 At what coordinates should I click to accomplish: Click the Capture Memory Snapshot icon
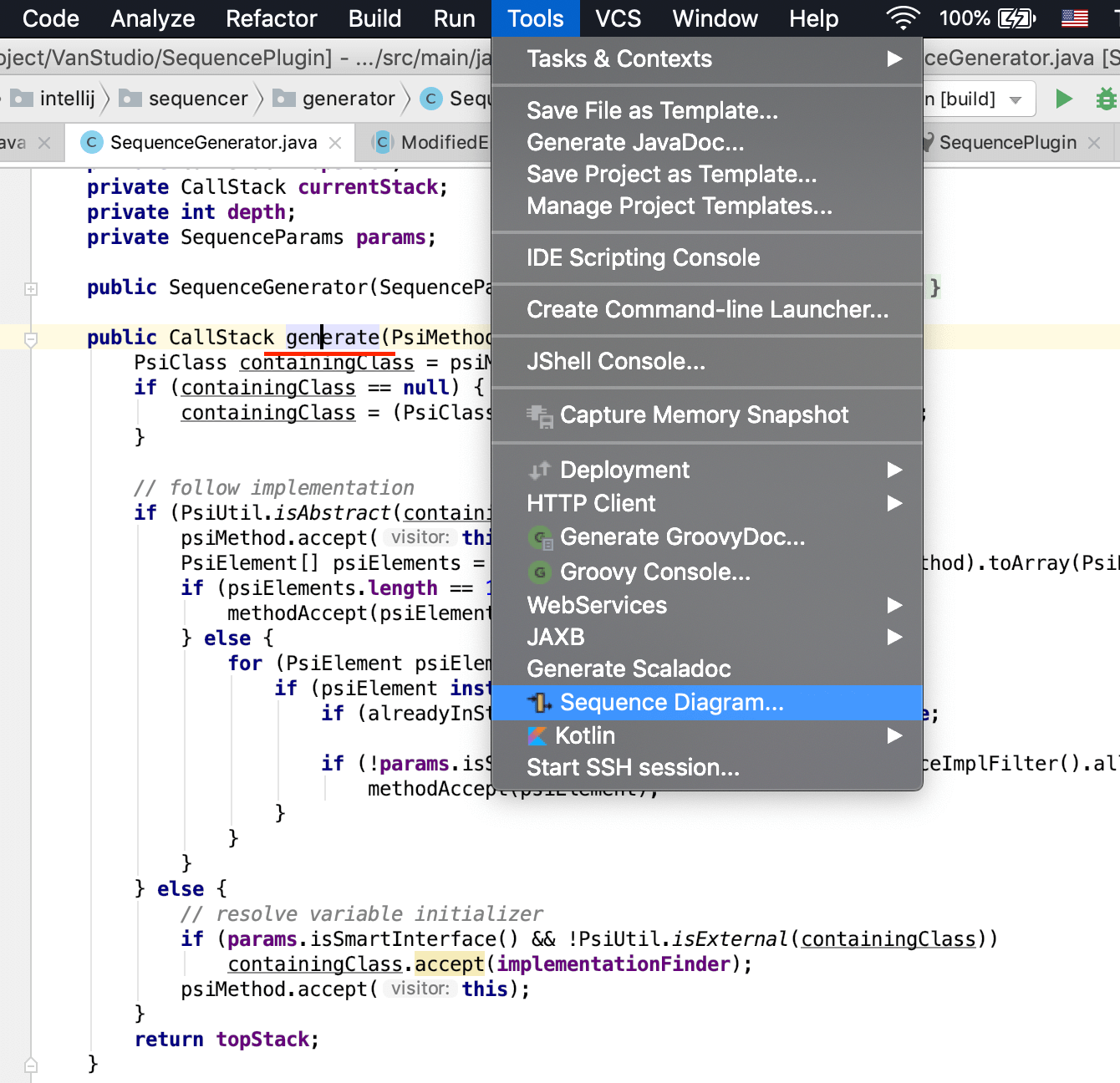tap(540, 416)
